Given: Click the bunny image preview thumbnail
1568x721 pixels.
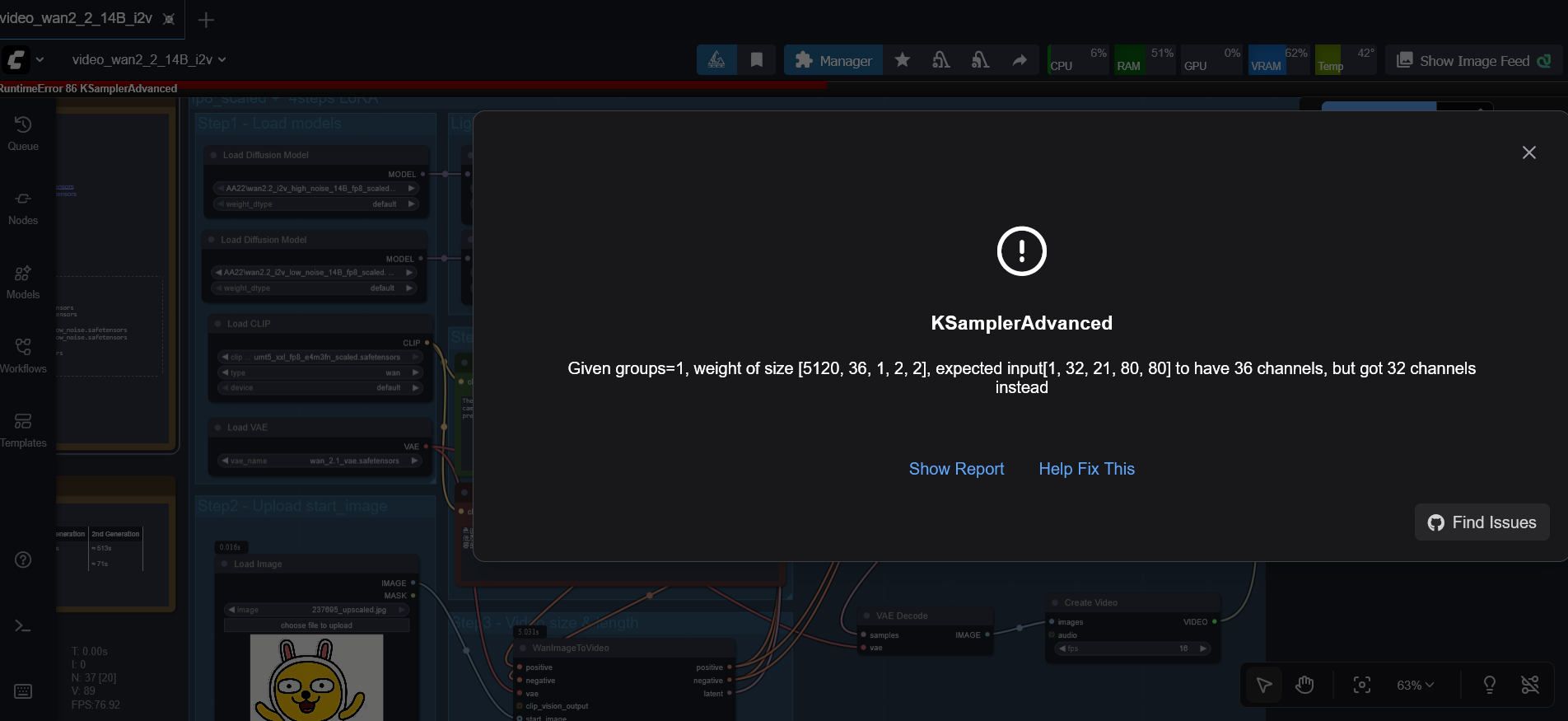Looking at the screenshot, I should click(x=317, y=678).
